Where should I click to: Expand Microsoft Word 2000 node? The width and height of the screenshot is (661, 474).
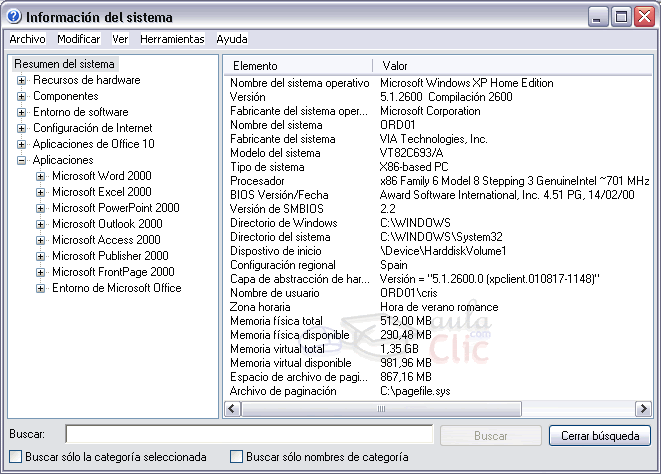(x=40, y=176)
